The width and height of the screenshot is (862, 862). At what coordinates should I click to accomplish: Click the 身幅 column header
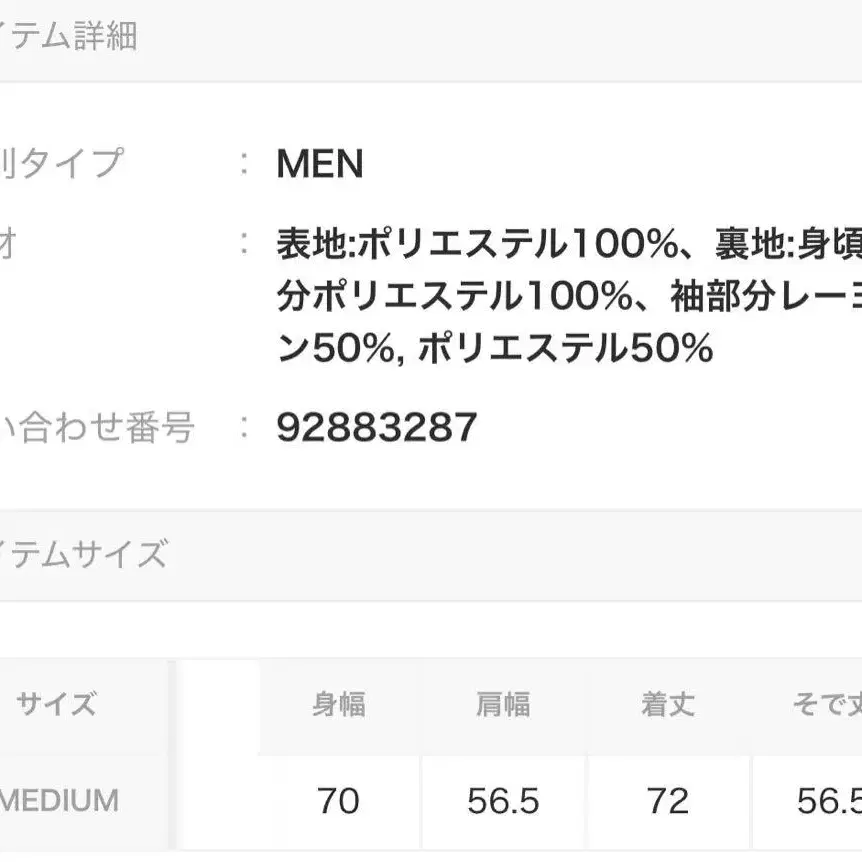tap(338, 705)
